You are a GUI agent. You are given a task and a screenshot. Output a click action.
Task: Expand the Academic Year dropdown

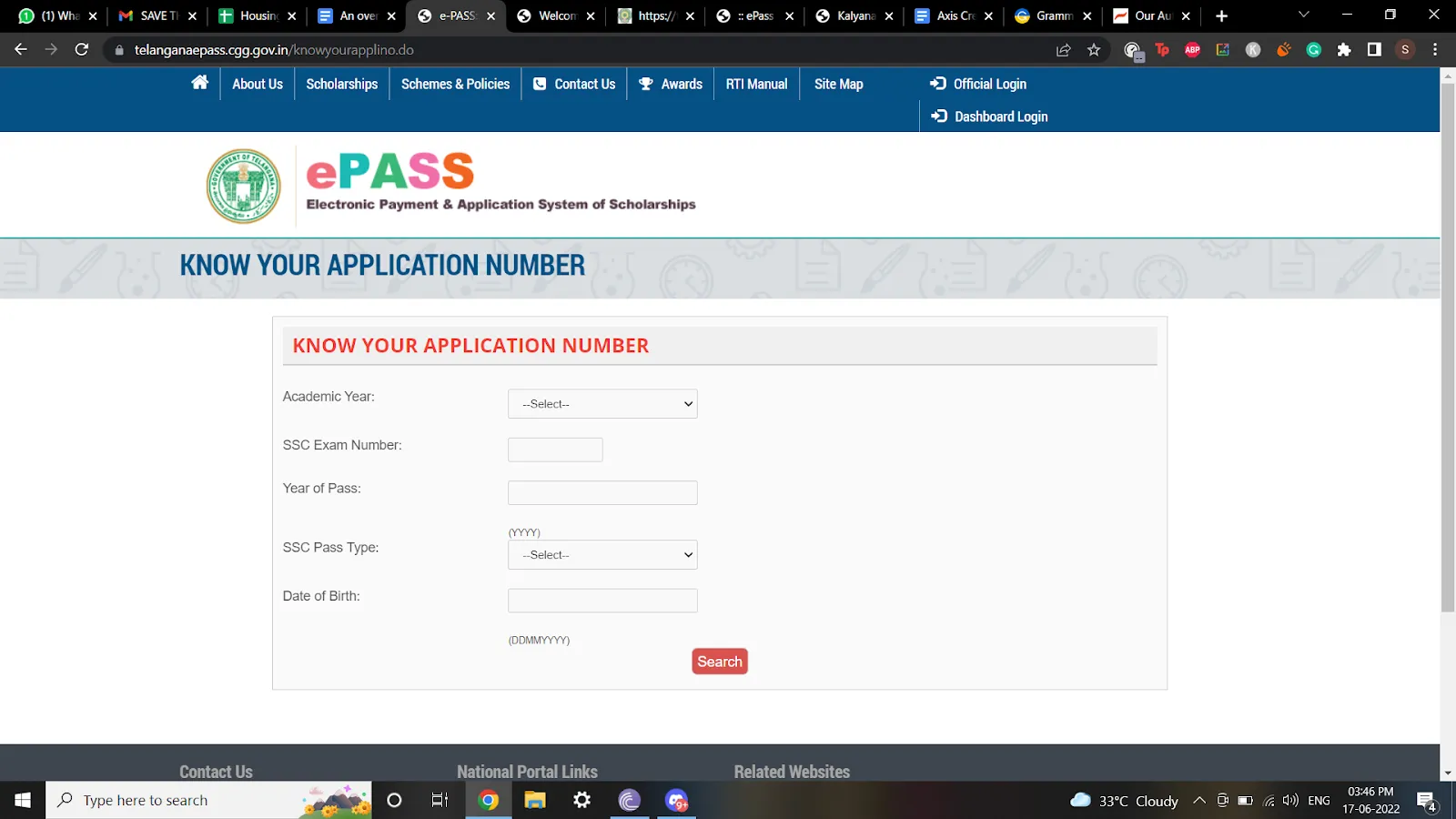coord(602,404)
